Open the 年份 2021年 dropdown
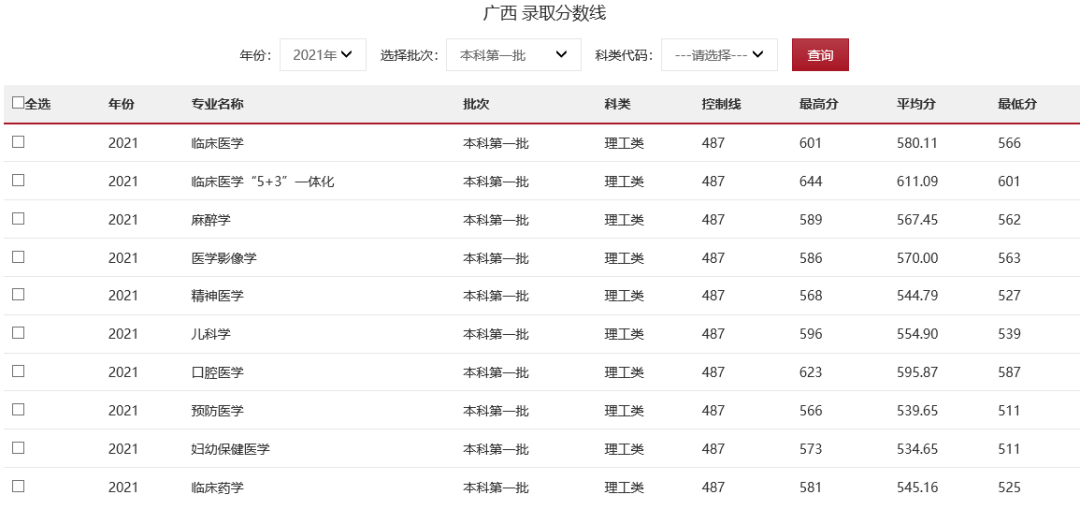This screenshot has height=524, width=1080. pyautogui.click(x=322, y=55)
